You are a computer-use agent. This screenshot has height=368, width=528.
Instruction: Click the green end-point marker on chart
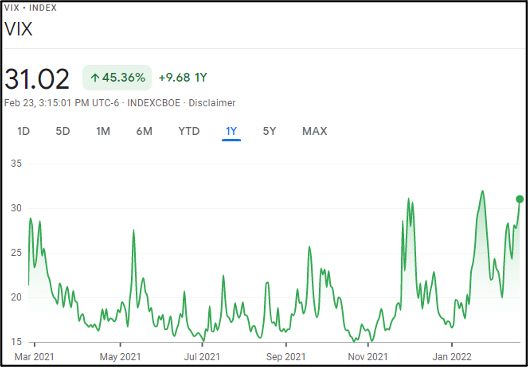tap(520, 199)
